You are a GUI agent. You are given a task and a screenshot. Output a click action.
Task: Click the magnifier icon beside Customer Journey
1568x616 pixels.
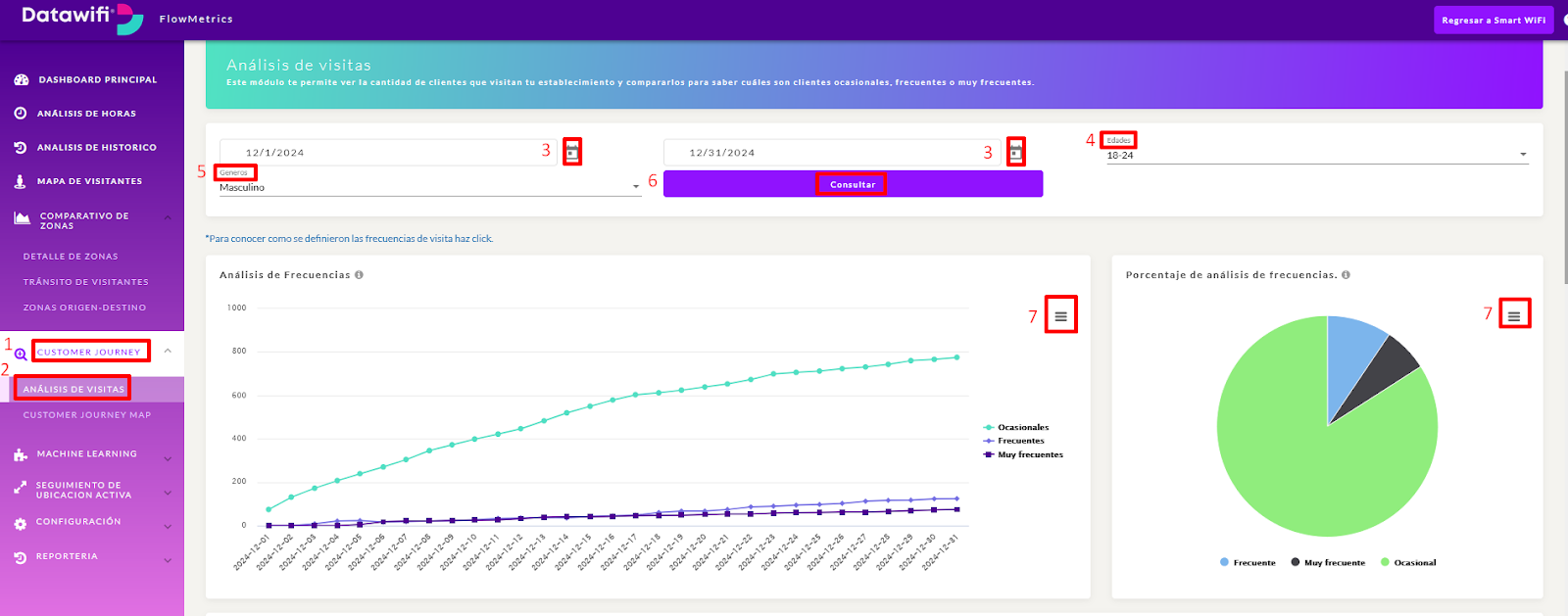coord(21,354)
